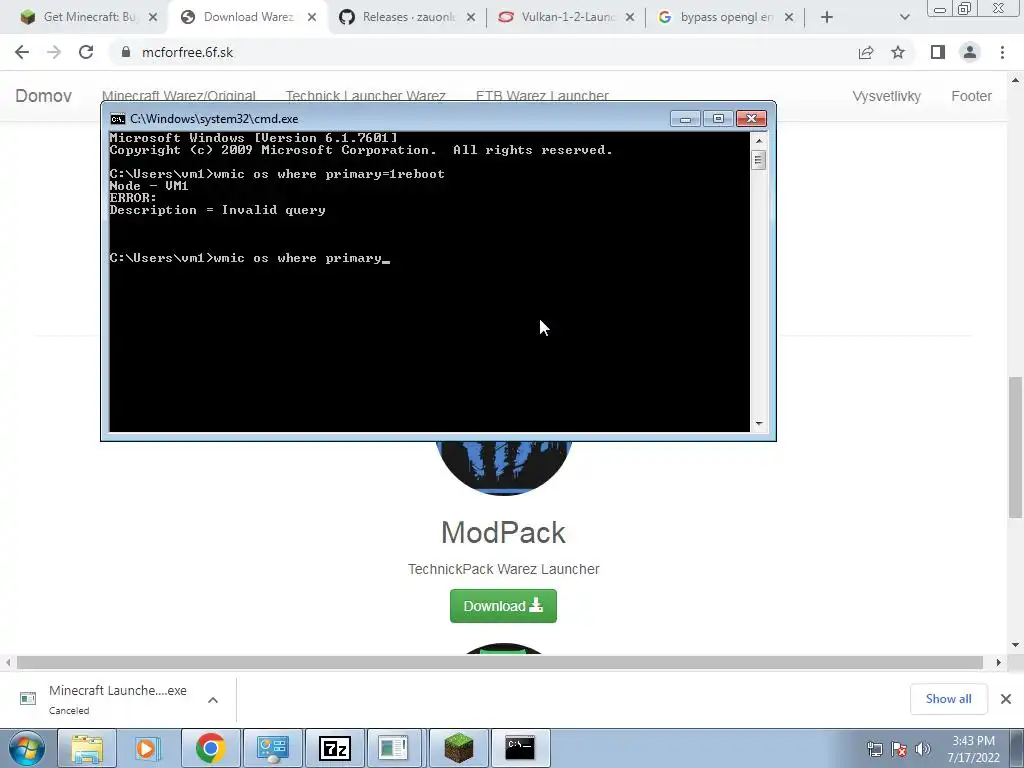
Task: Share this page icon in address bar
Action: point(866,52)
